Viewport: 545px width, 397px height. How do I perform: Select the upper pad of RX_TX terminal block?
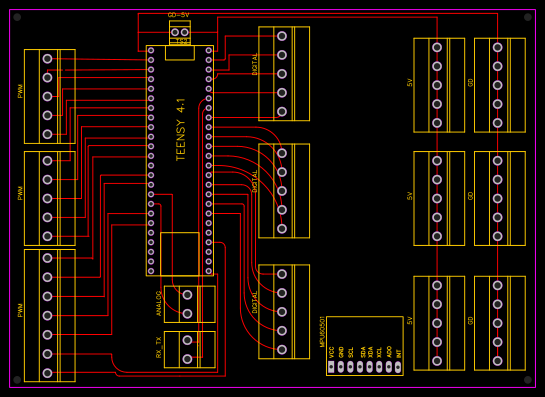click(x=187, y=340)
